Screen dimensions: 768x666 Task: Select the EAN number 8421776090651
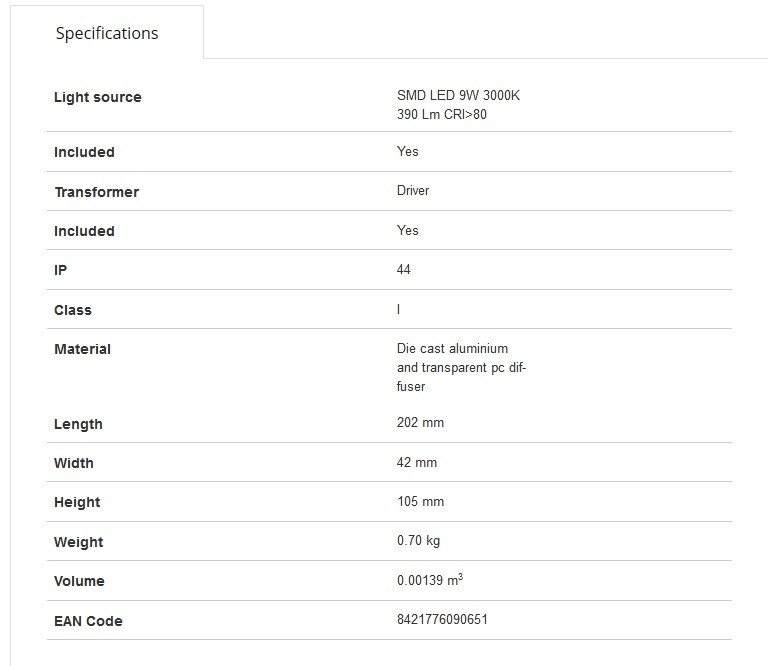pos(442,620)
